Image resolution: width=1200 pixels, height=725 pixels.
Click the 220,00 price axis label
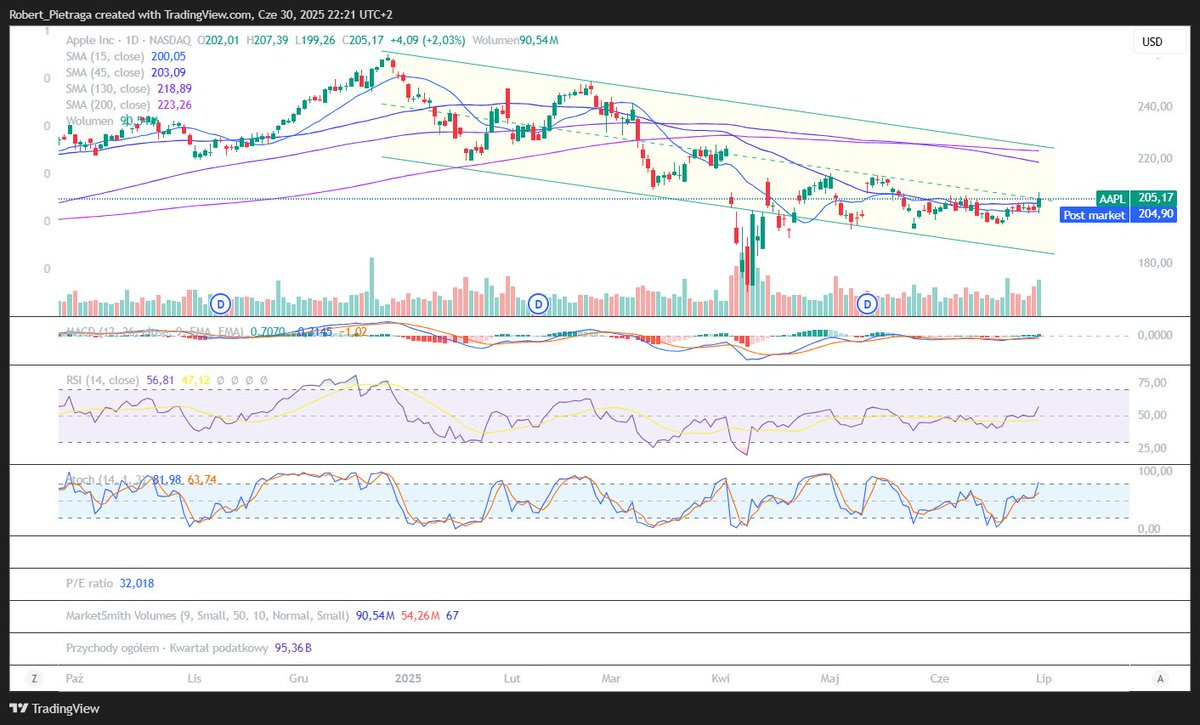click(1154, 158)
